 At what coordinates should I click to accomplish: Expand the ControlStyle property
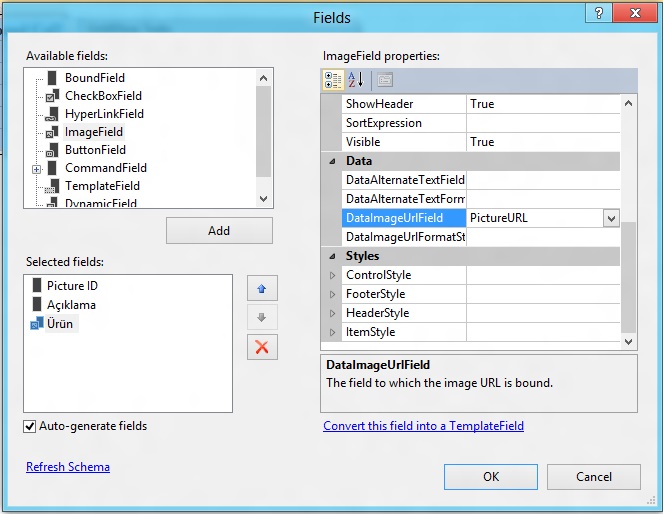[333, 276]
